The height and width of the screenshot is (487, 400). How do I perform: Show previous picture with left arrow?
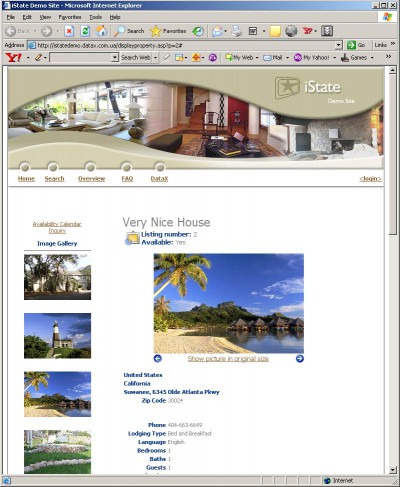157,359
